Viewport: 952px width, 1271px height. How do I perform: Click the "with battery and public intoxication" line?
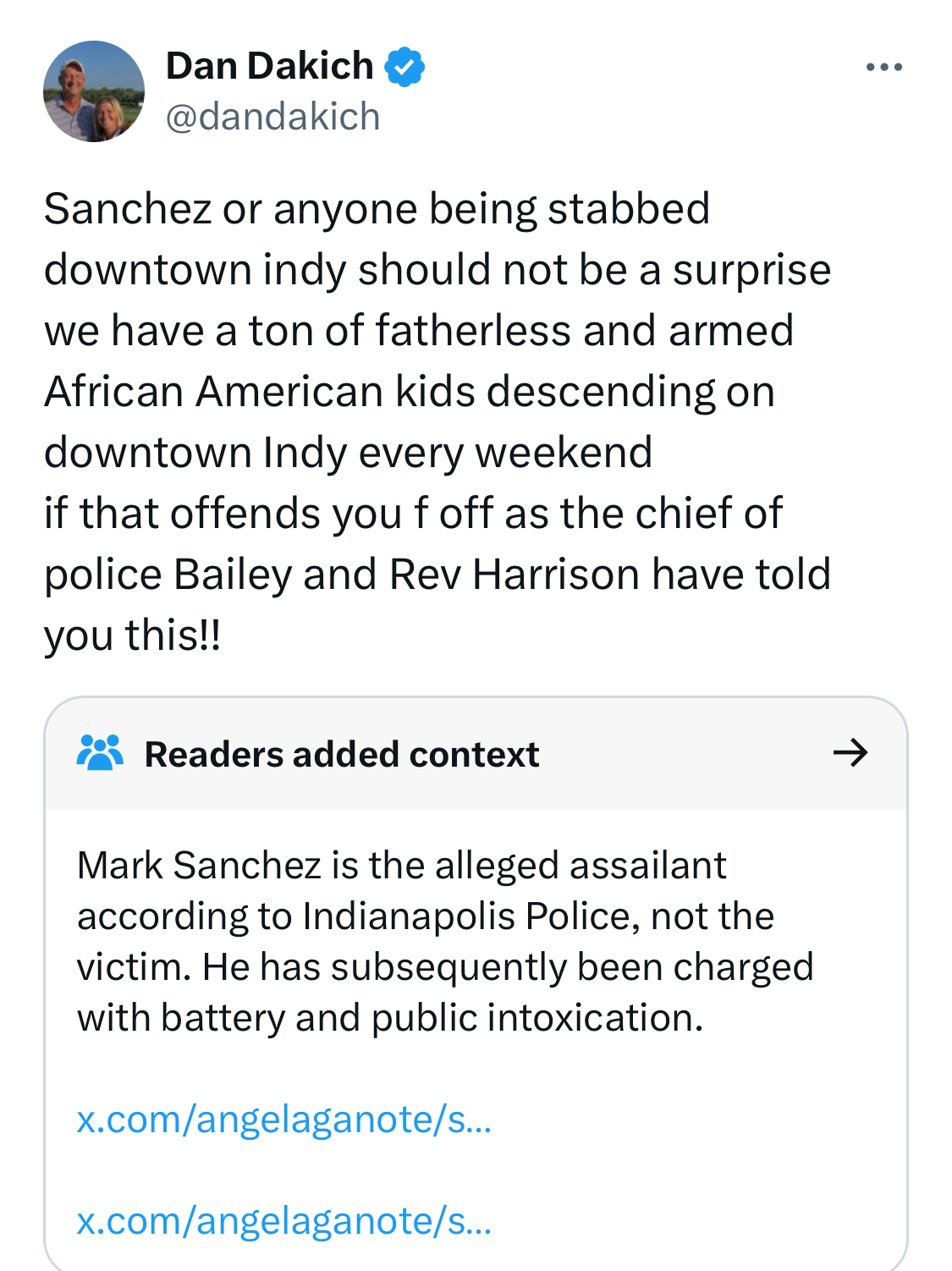tap(390, 1018)
